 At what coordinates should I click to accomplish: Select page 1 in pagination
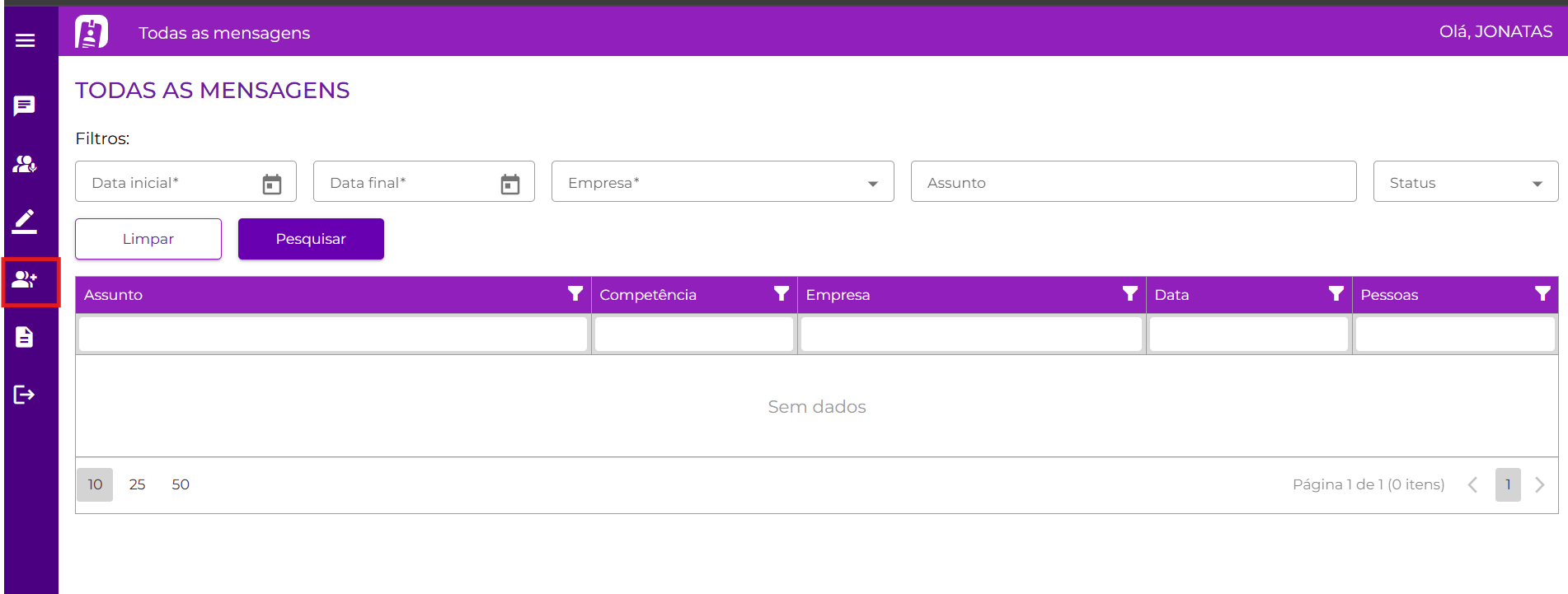pos(1508,484)
